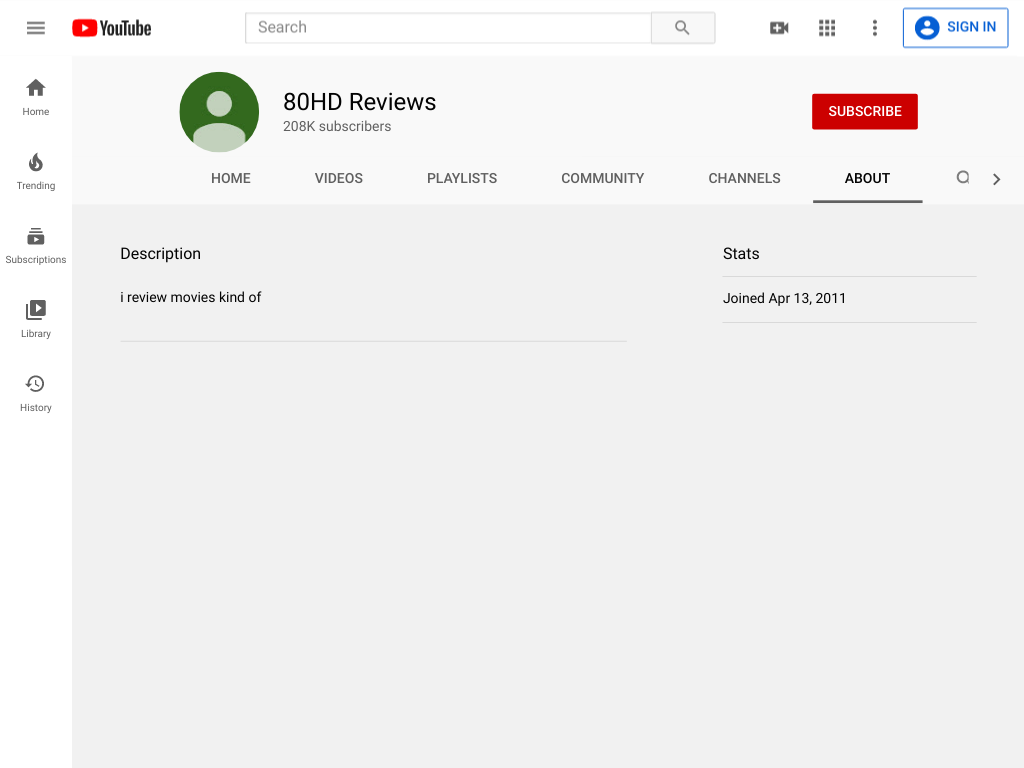The height and width of the screenshot is (768, 1024).
Task: Open the create video camera icon
Action: tap(779, 27)
